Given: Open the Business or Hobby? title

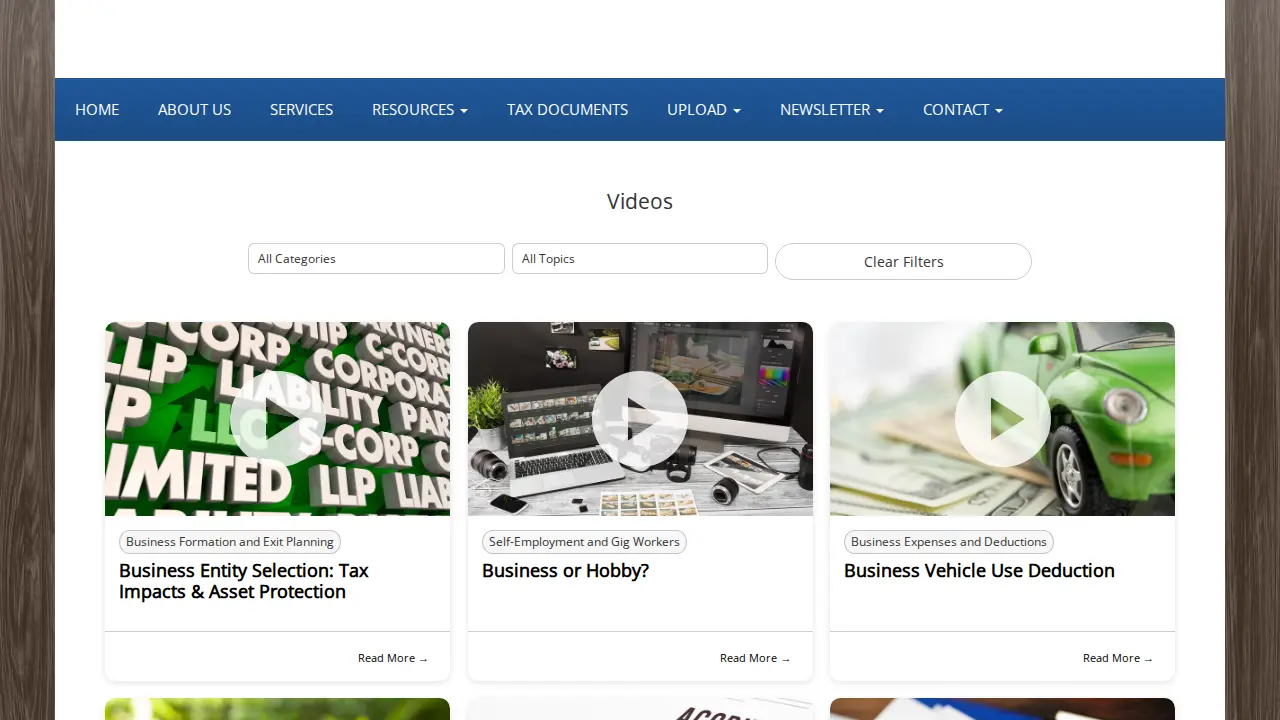Looking at the screenshot, I should [x=565, y=571].
